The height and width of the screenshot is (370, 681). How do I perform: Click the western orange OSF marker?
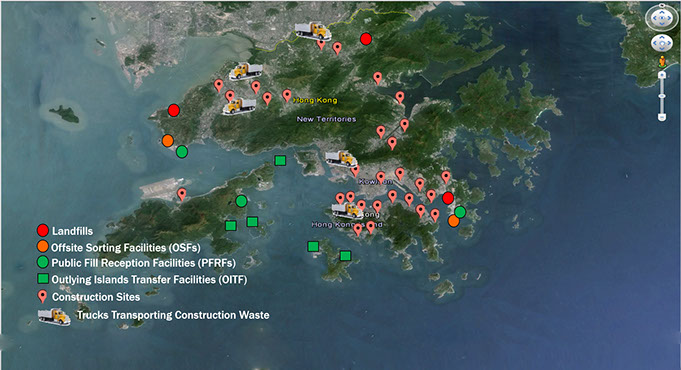click(168, 141)
